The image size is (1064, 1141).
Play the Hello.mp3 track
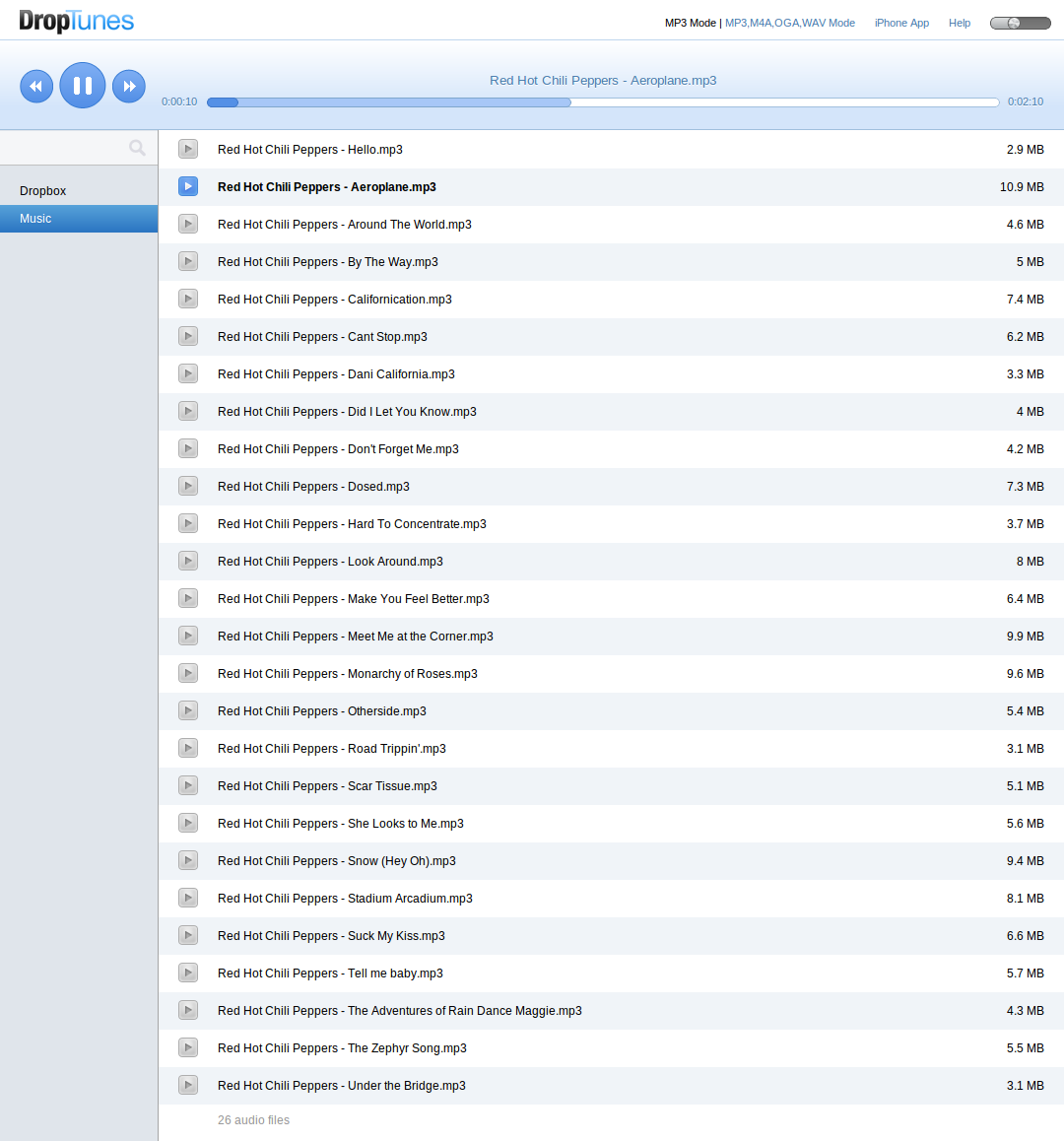[x=188, y=149]
